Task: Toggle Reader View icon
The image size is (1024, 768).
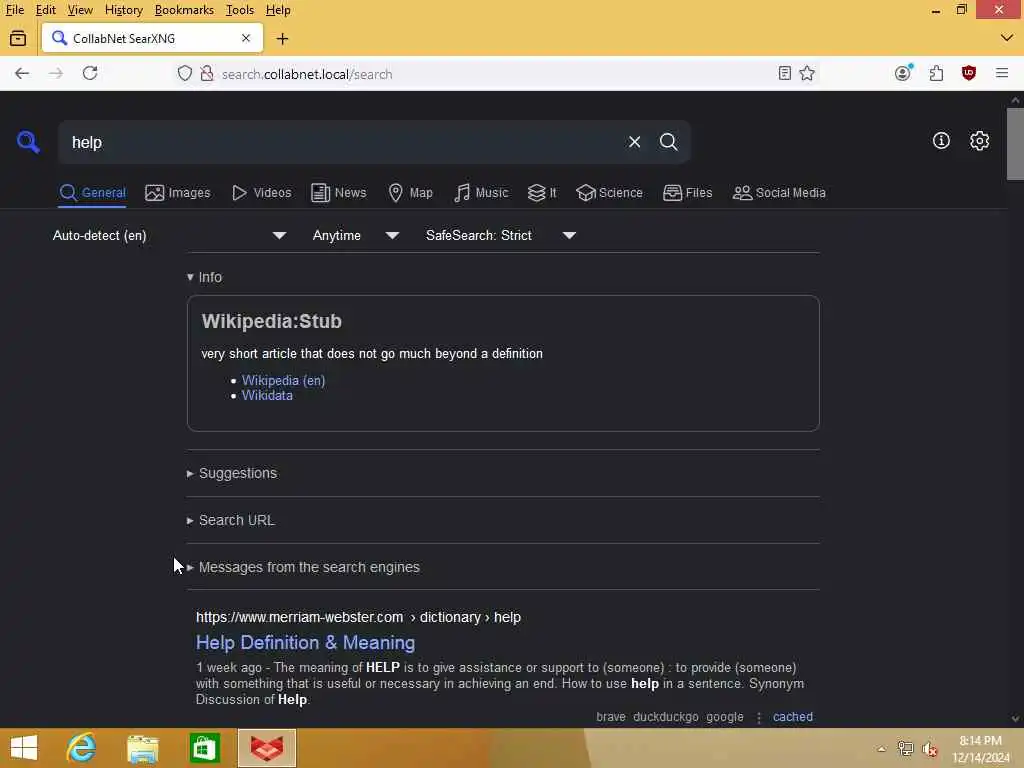Action: click(785, 73)
